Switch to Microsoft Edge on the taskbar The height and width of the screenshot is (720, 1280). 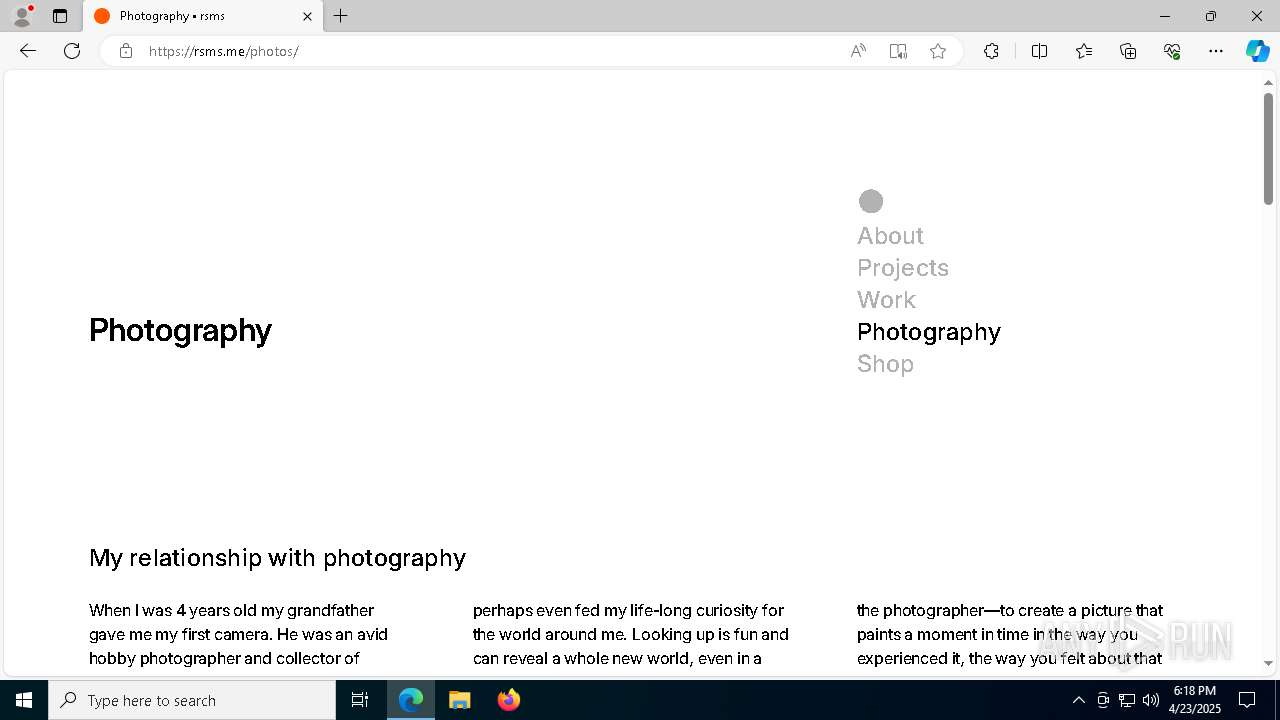coord(411,700)
